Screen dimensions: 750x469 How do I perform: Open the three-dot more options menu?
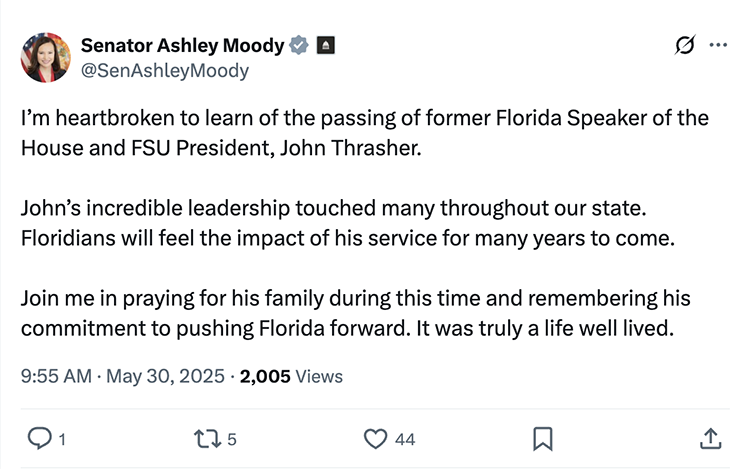click(718, 45)
